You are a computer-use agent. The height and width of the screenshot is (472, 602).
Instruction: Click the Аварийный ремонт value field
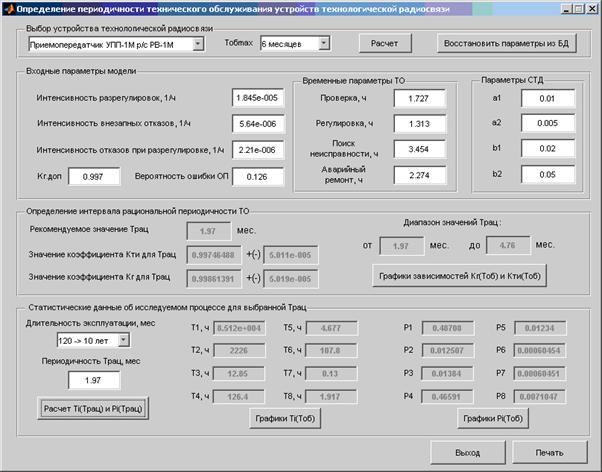(x=420, y=176)
